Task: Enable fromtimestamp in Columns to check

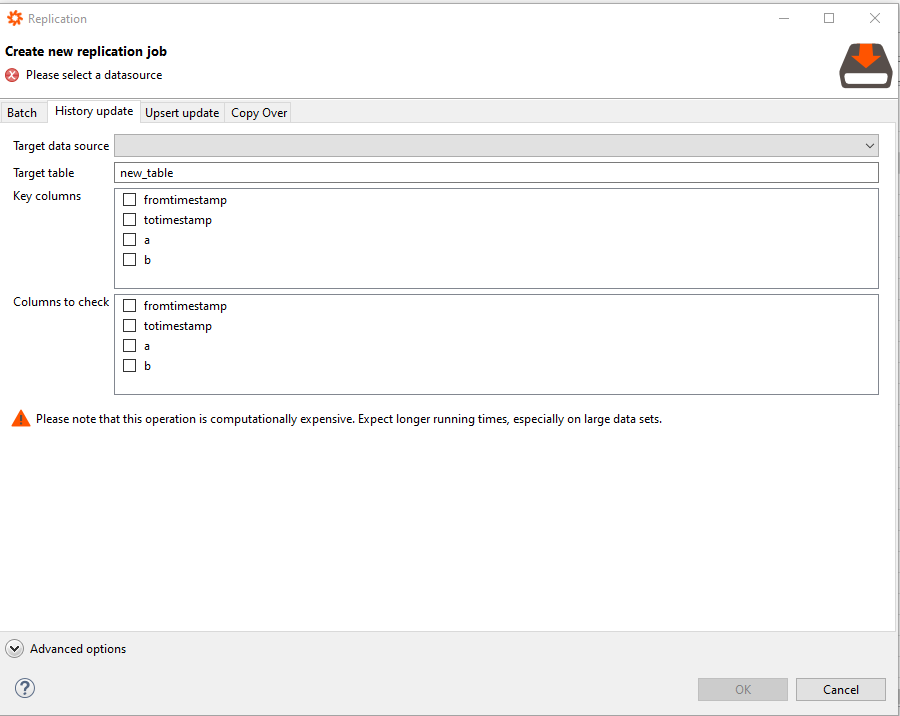Action: point(129,306)
